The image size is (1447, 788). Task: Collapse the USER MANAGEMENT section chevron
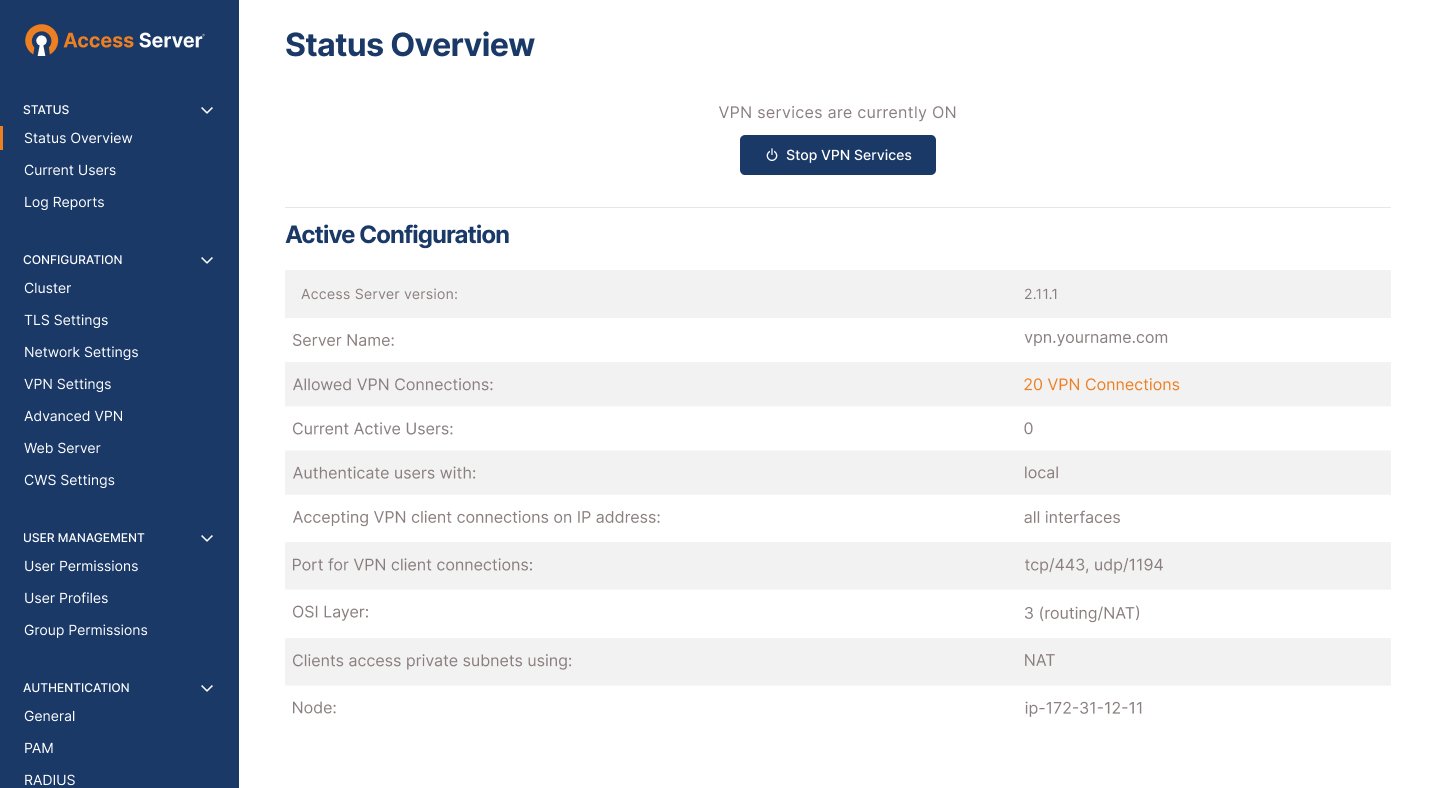click(x=207, y=538)
